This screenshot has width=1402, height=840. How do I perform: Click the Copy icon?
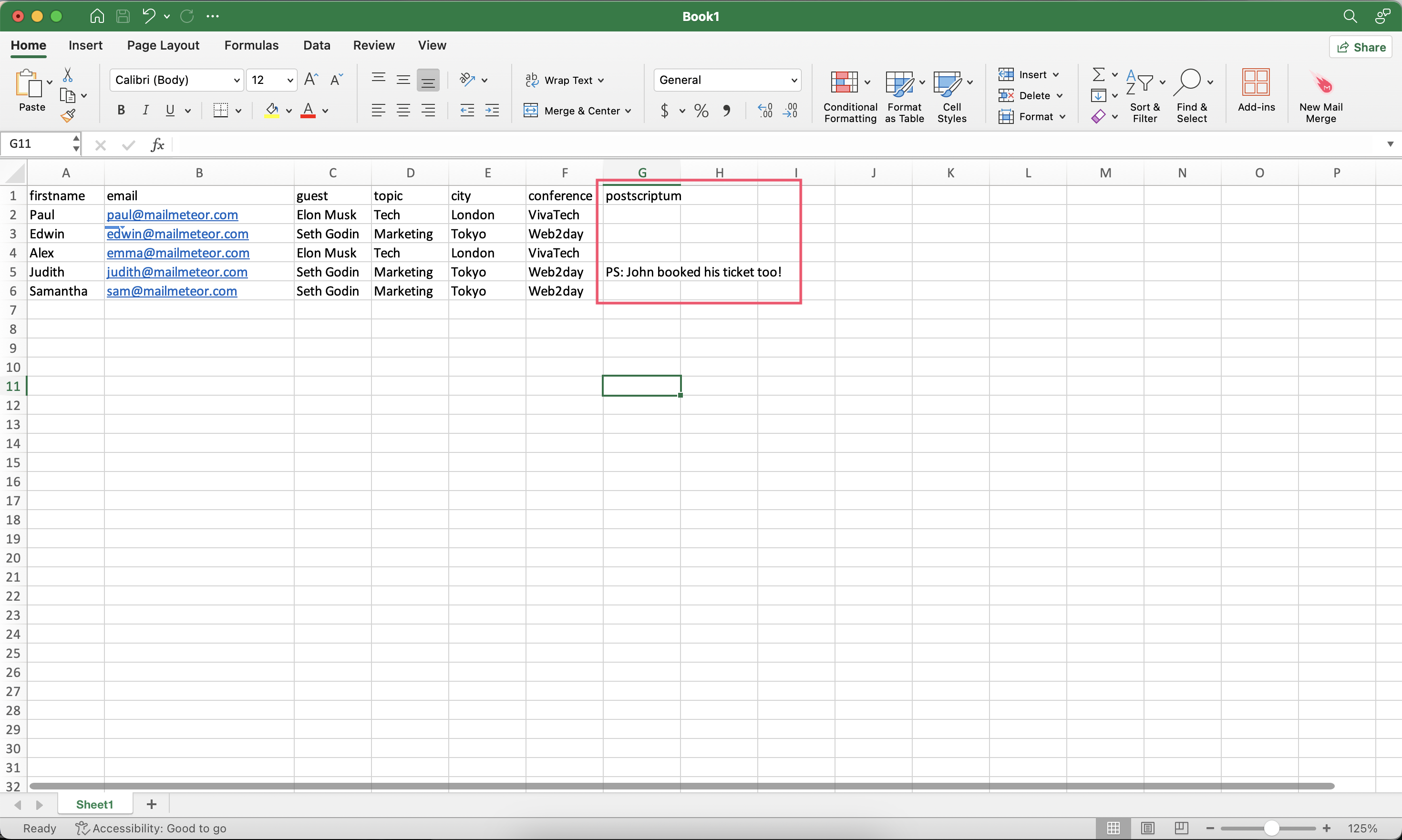[67, 96]
